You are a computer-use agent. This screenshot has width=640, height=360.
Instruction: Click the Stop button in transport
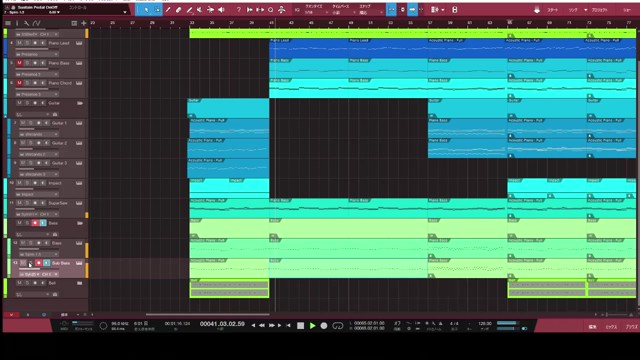(x=300, y=326)
